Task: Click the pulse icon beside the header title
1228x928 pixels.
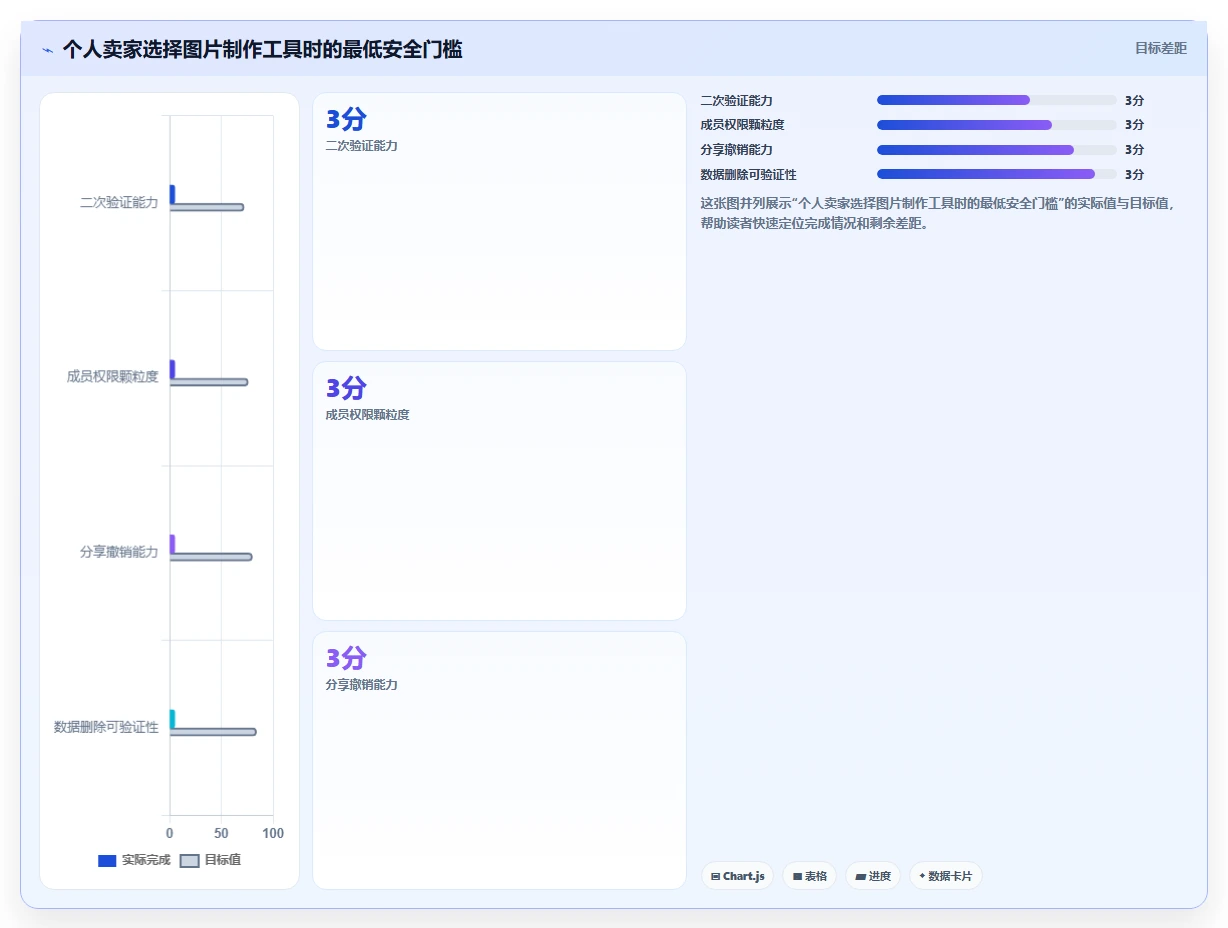Action: point(48,50)
